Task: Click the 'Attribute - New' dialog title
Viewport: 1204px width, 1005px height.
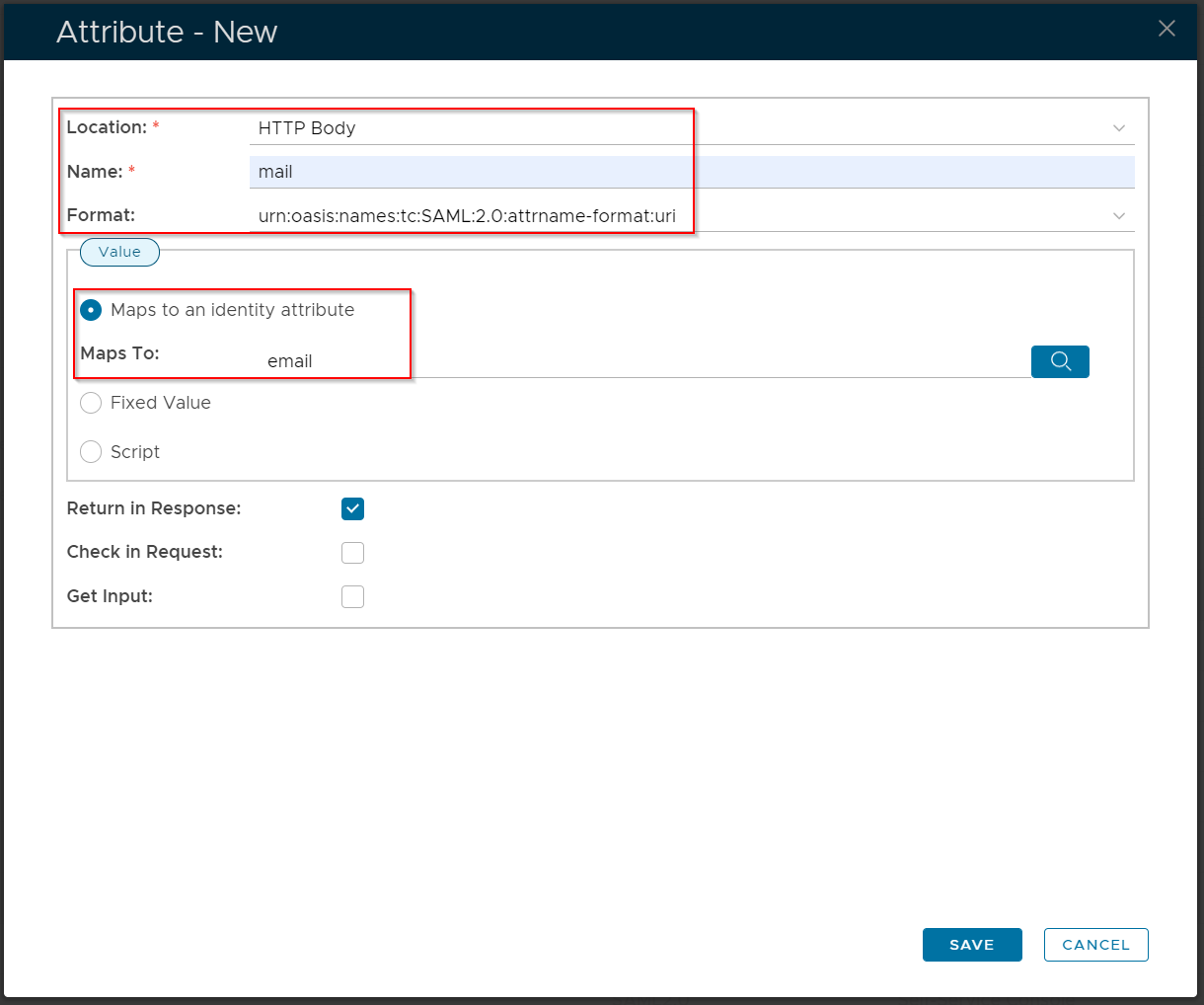Action: [x=167, y=32]
